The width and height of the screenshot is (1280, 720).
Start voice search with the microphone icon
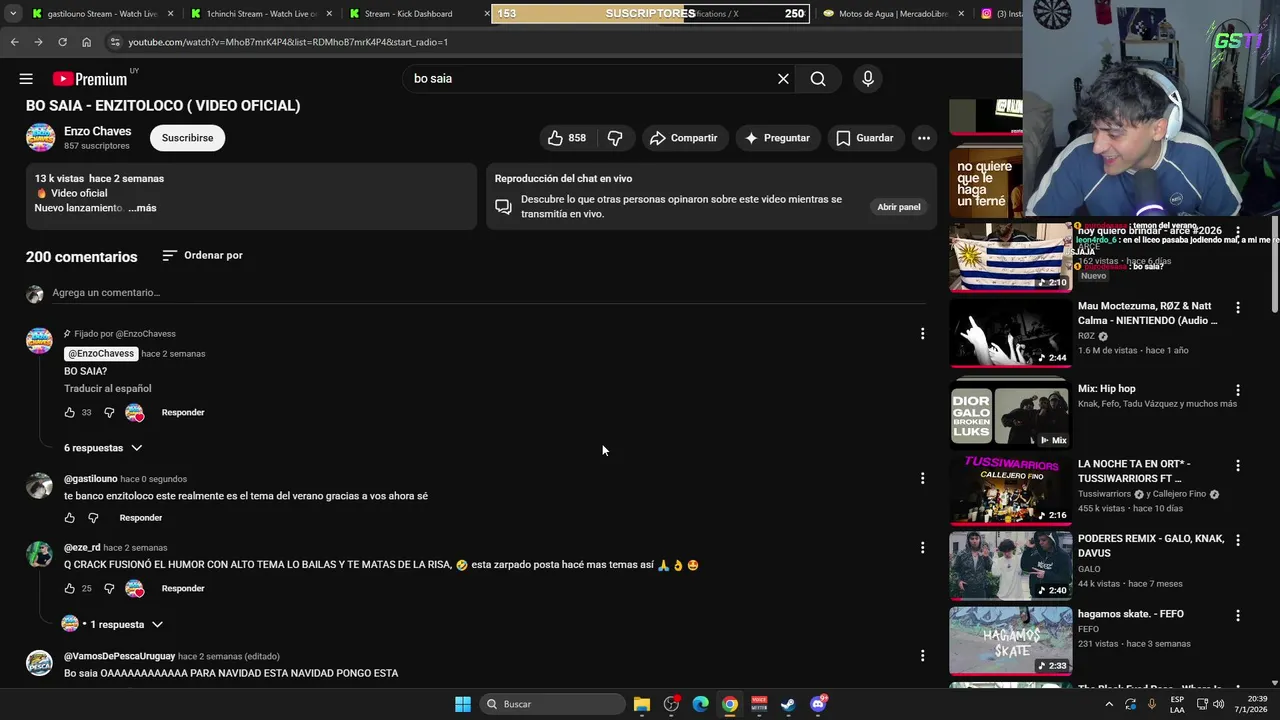tap(868, 79)
